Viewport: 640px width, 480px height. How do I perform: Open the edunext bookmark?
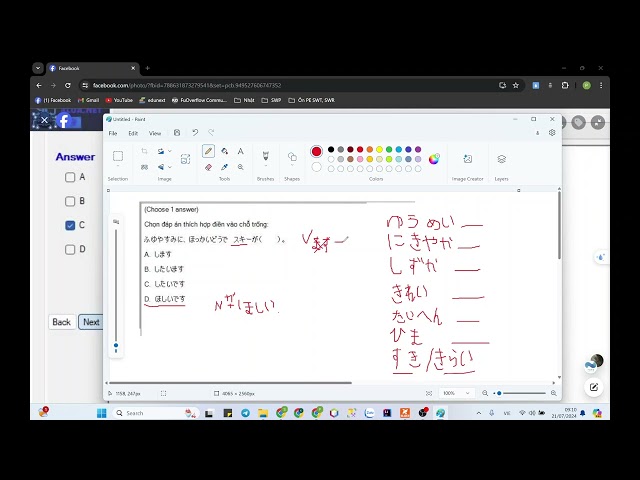[152, 100]
